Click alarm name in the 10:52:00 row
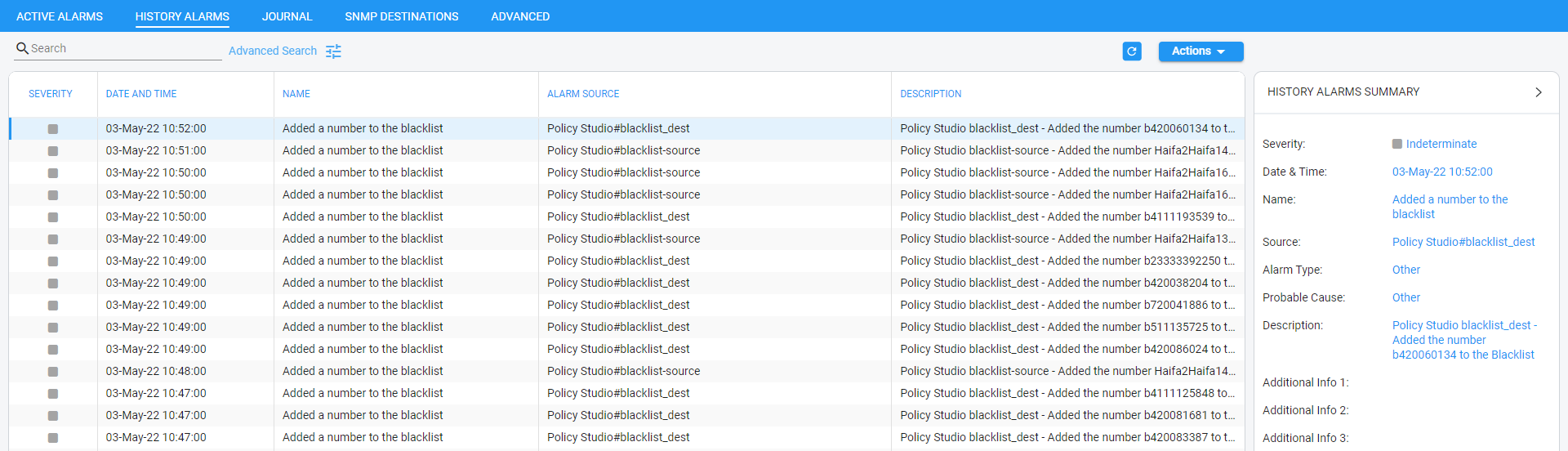Viewport: 1568px width, 451px height. [x=363, y=128]
